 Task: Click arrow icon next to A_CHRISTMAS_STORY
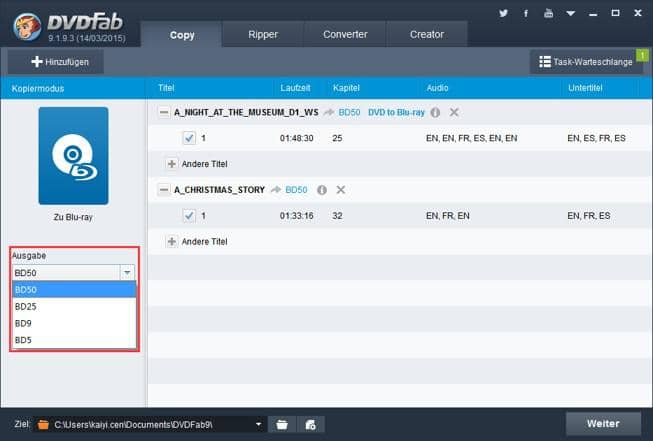click(x=275, y=190)
